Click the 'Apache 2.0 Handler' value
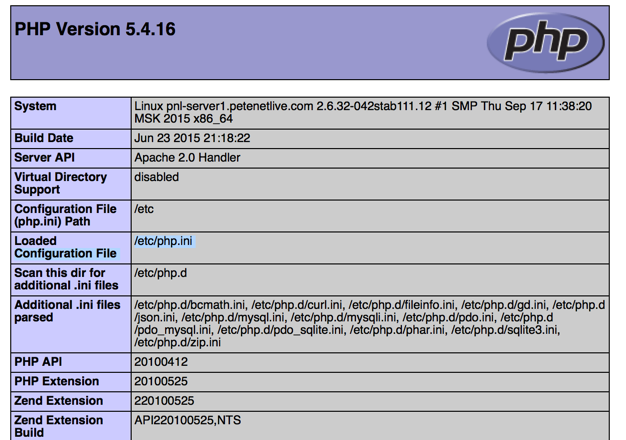This screenshot has width=626, height=440. click(187, 158)
